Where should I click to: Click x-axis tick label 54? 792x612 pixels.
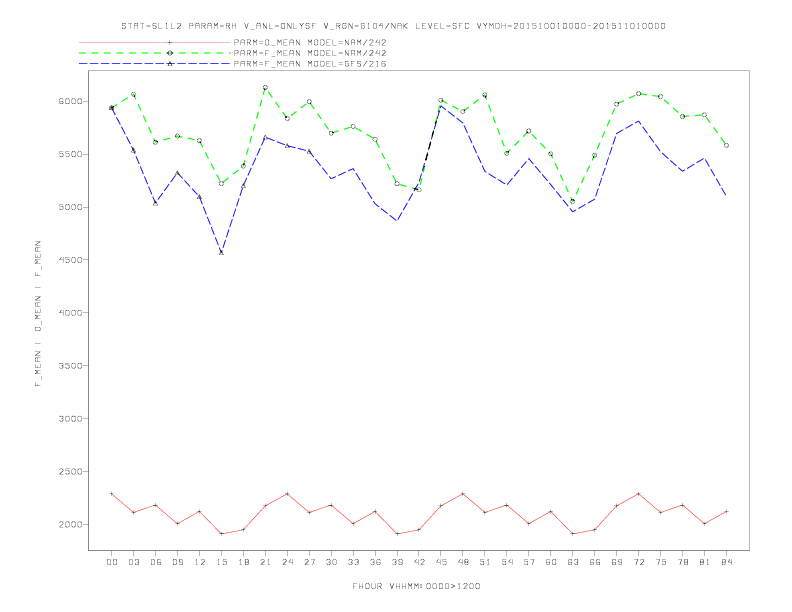507,562
